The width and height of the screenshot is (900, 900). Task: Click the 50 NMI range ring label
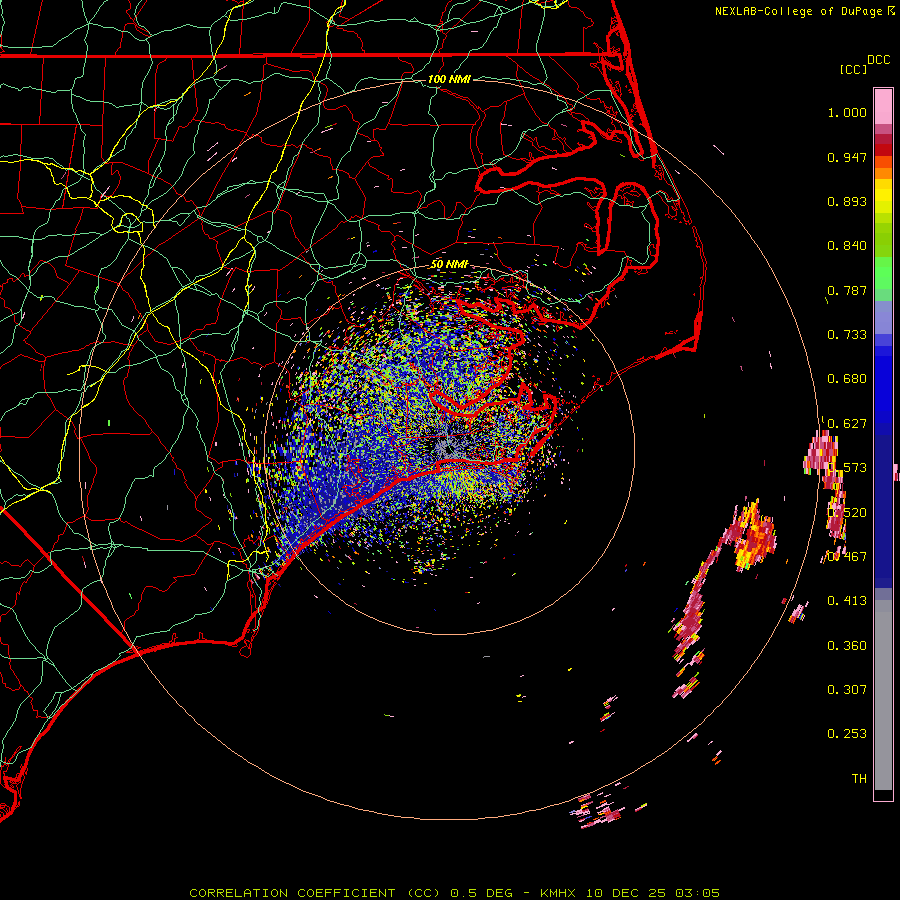[449, 264]
